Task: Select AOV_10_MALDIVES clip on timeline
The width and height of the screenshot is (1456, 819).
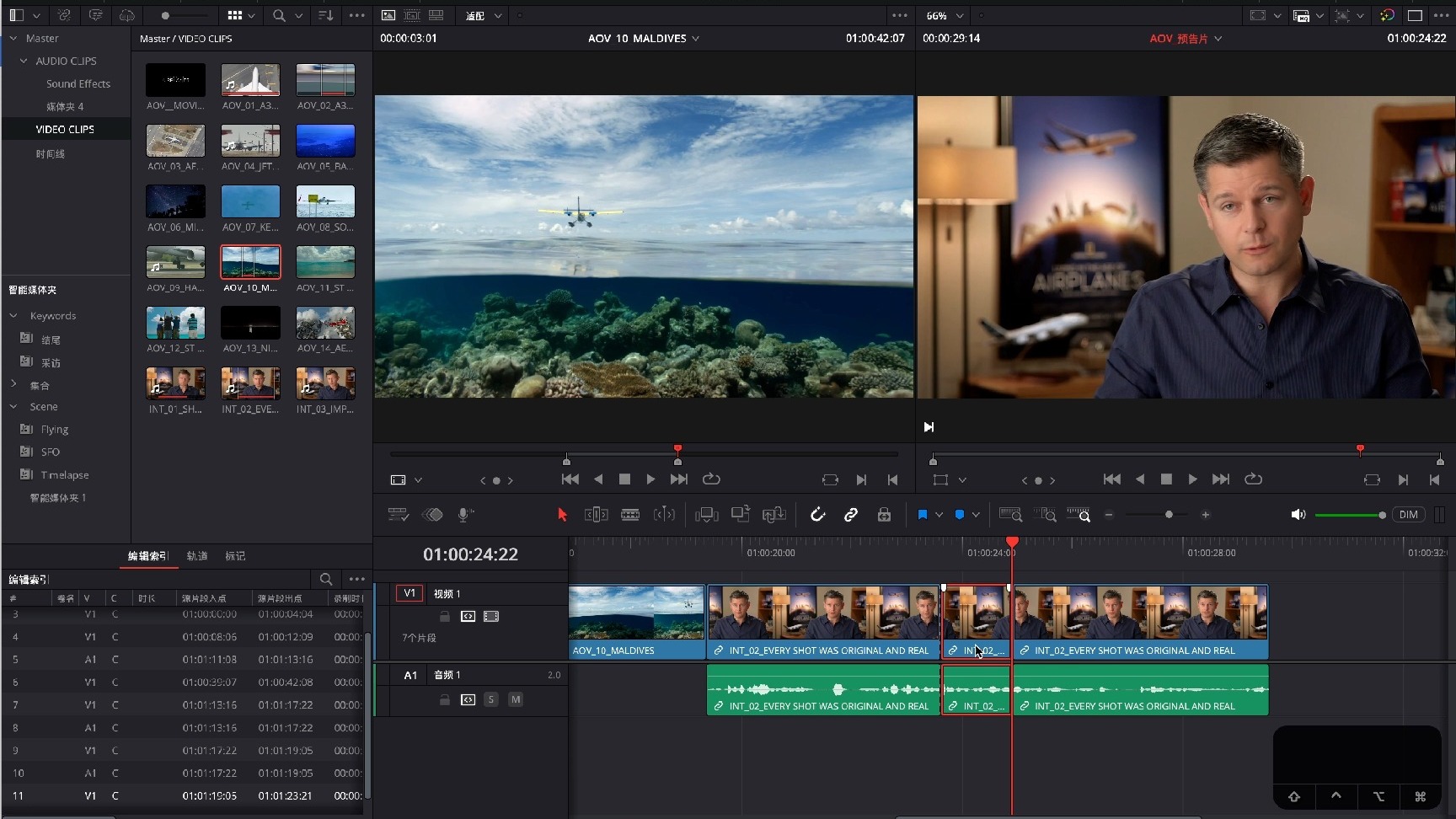Action: 637,622
